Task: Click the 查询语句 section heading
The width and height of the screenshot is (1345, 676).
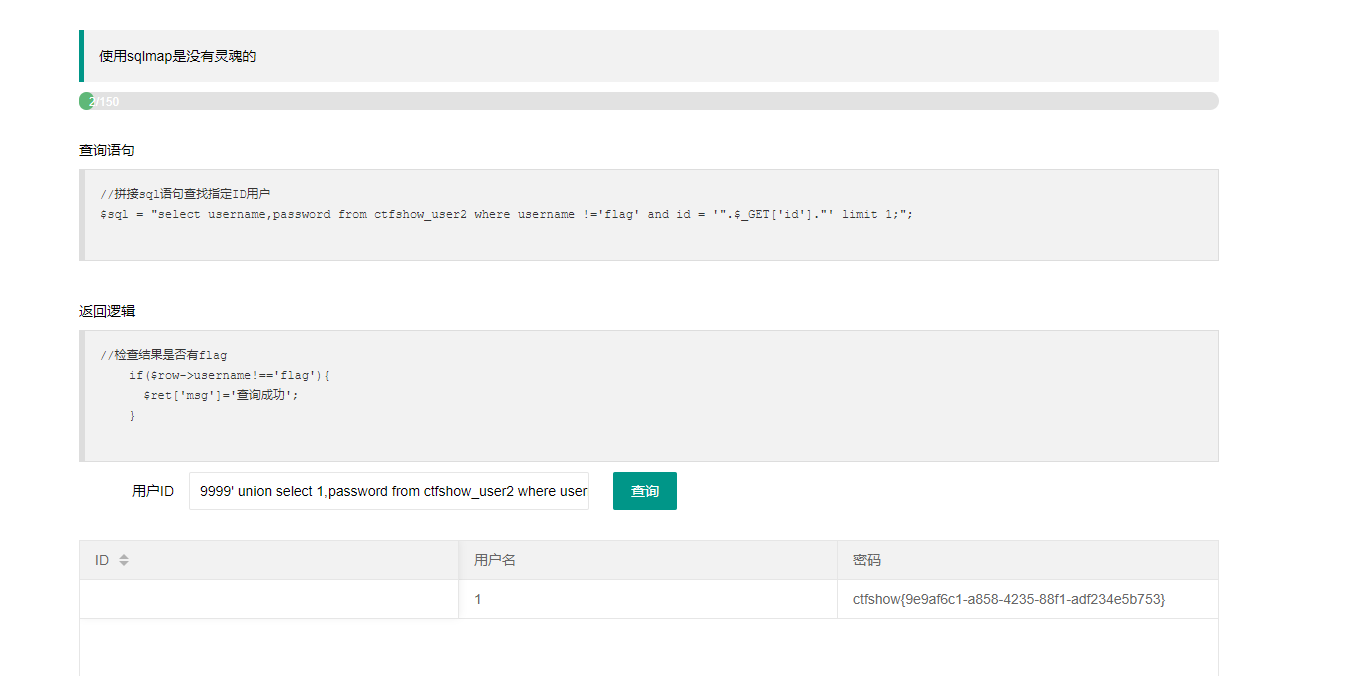Action: tap(107, 150)
